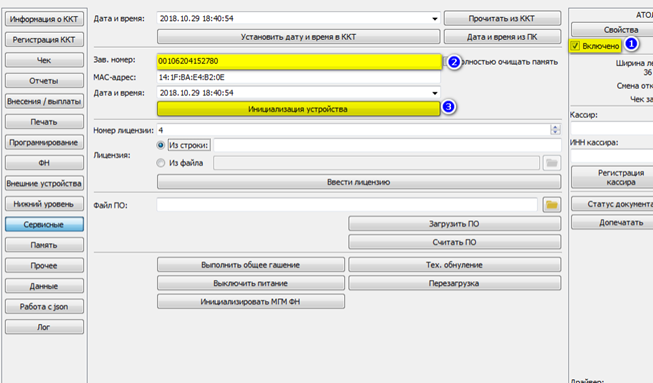Focus the Зав. номер input field
The image size is (653, 383).
tap(299, 61)
